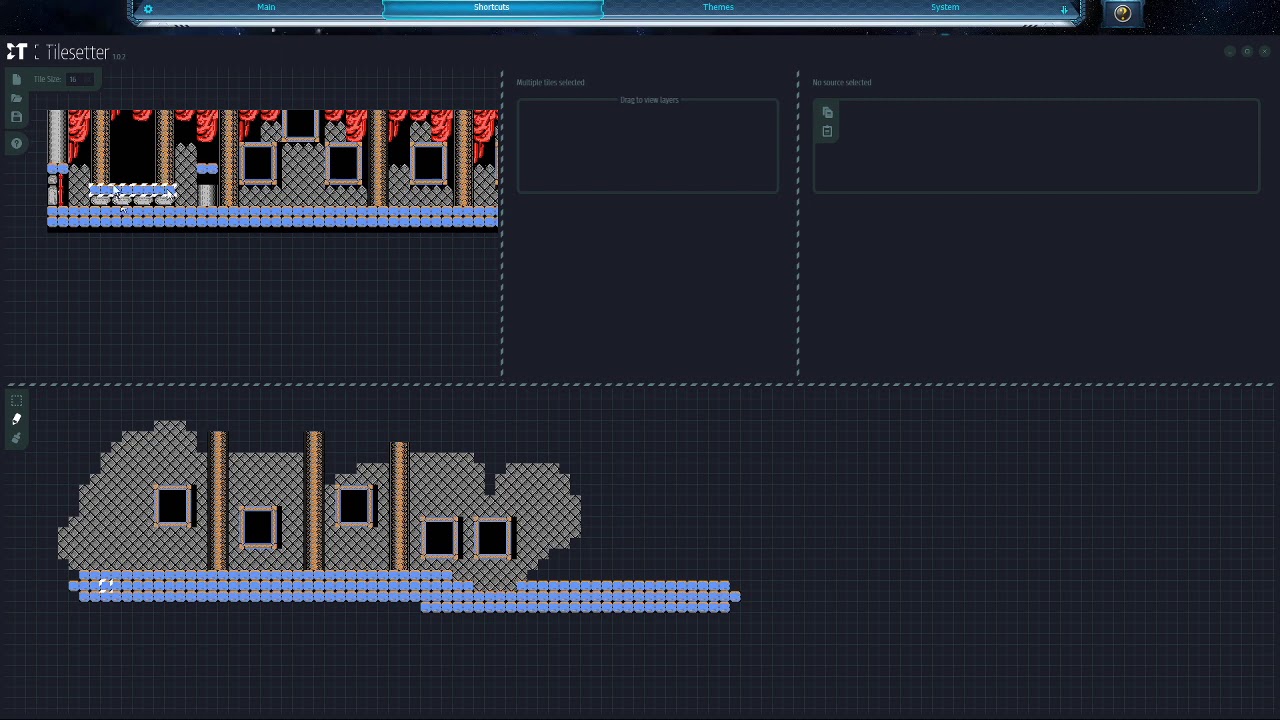This screenshot has width=1280, height=720.
Task: Click the Tile Size input field
Action: point(81,79)
